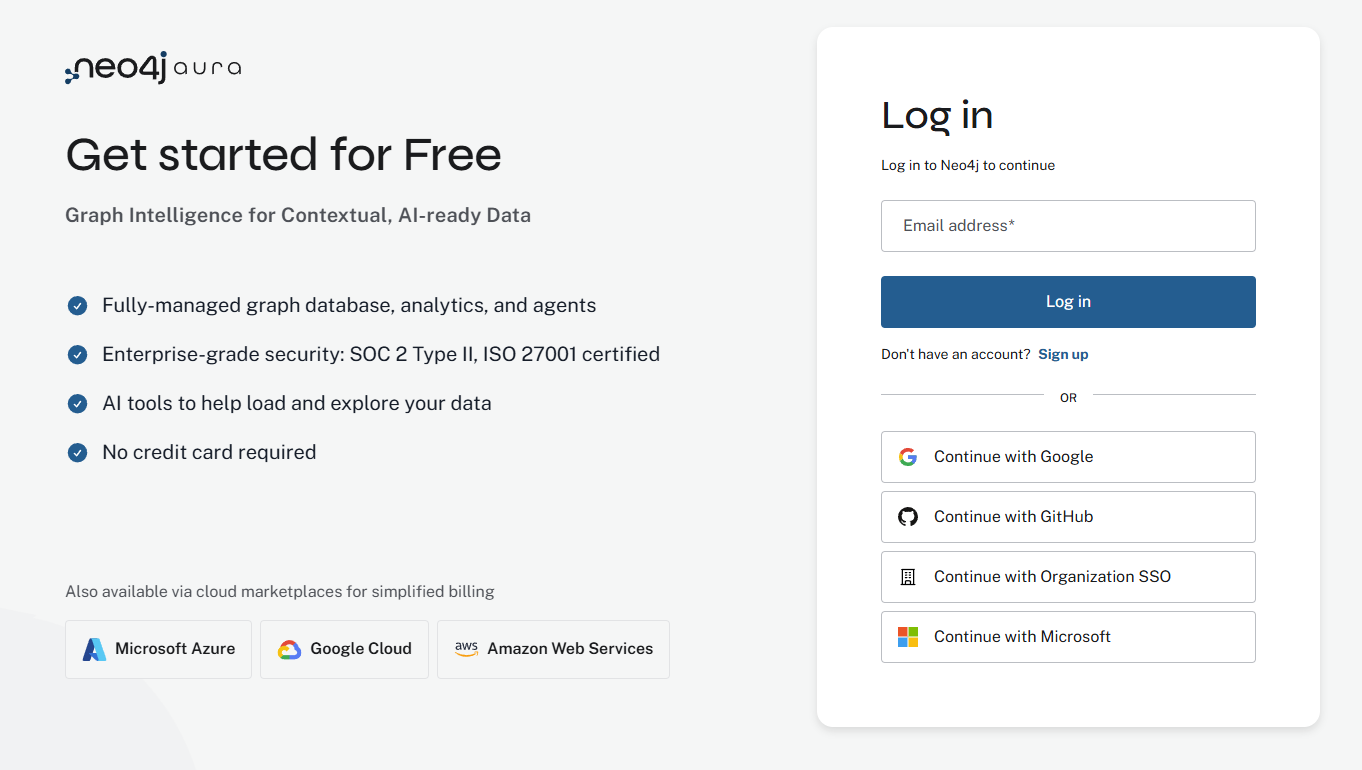1362x770 pixels.
Task: Click the GitHub octocat icon
Action: point(908,517)
